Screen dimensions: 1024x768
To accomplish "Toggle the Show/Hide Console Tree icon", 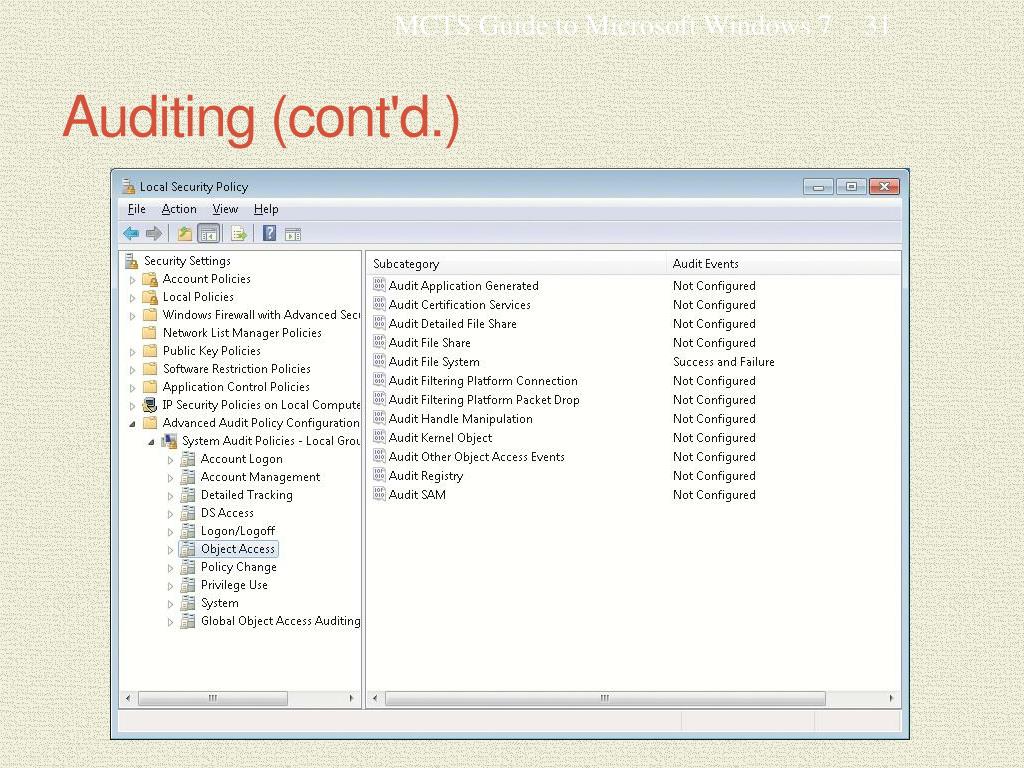I will tap(208, 233).
